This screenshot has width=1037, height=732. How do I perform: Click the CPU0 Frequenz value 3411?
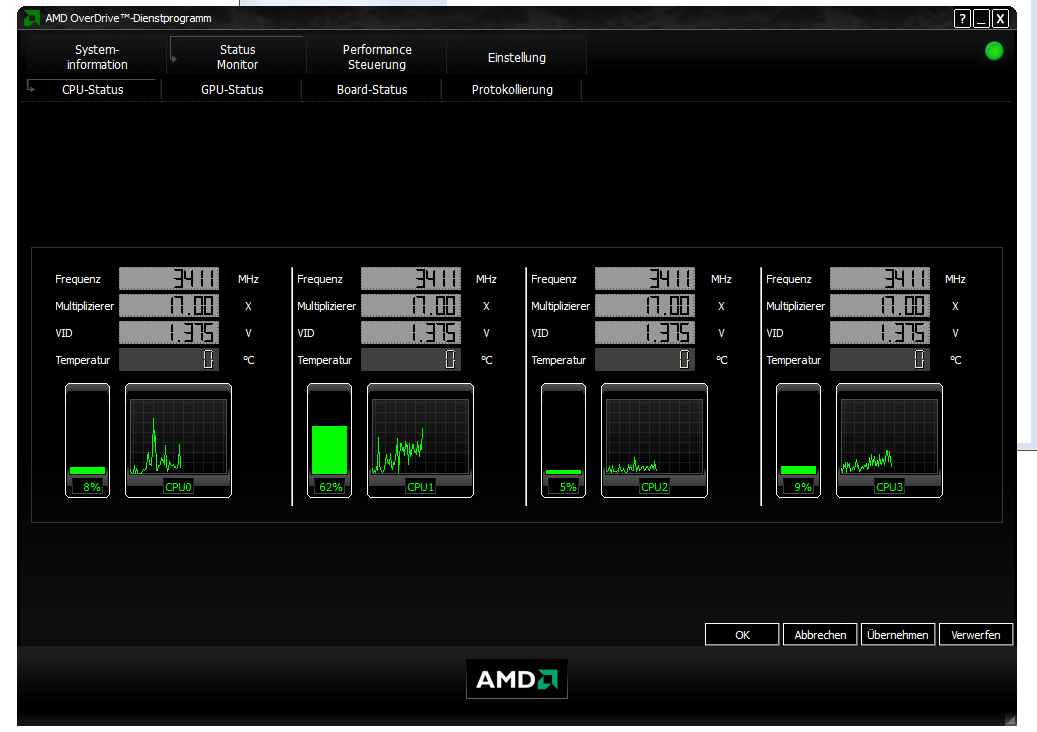[x=169, y=278]
